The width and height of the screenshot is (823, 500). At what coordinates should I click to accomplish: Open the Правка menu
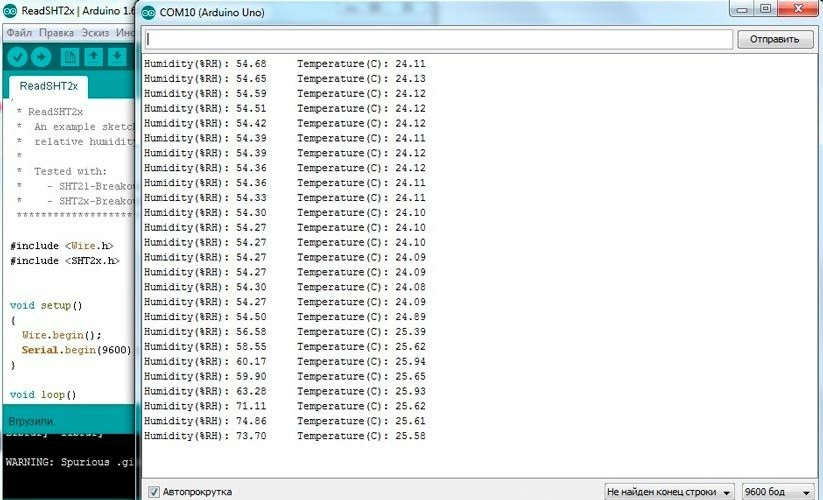coord(57,32)
